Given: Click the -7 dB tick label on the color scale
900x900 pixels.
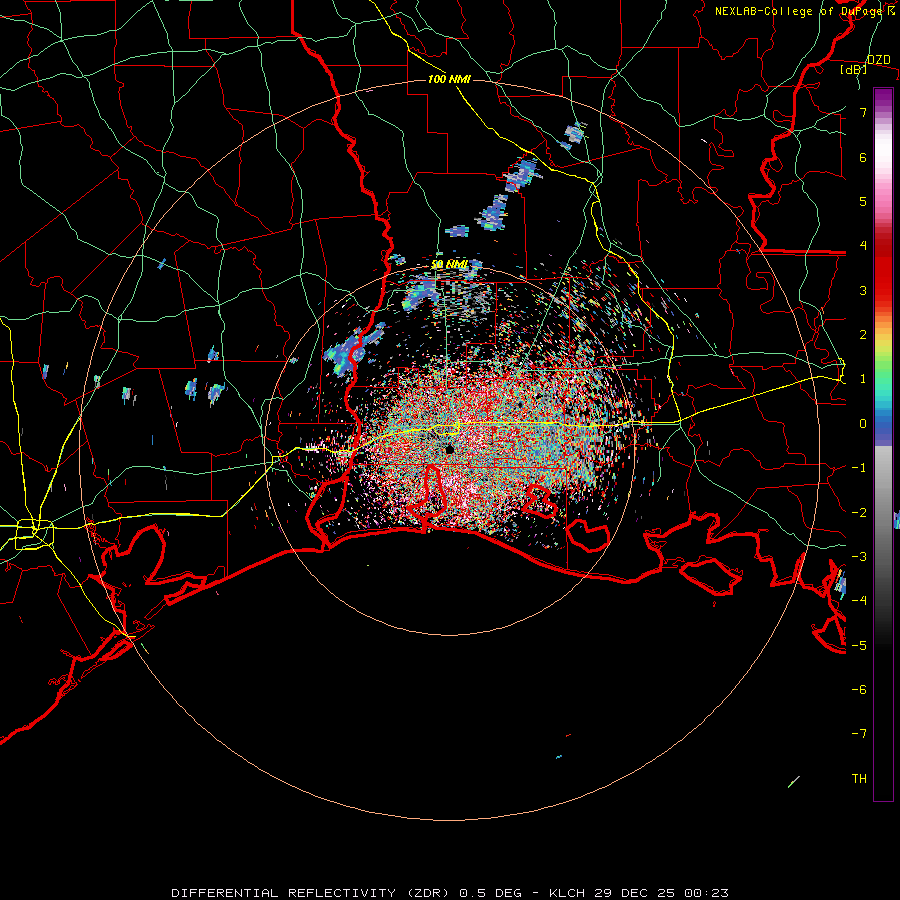Looking at the screenshot, I should [x=859, y=734].
